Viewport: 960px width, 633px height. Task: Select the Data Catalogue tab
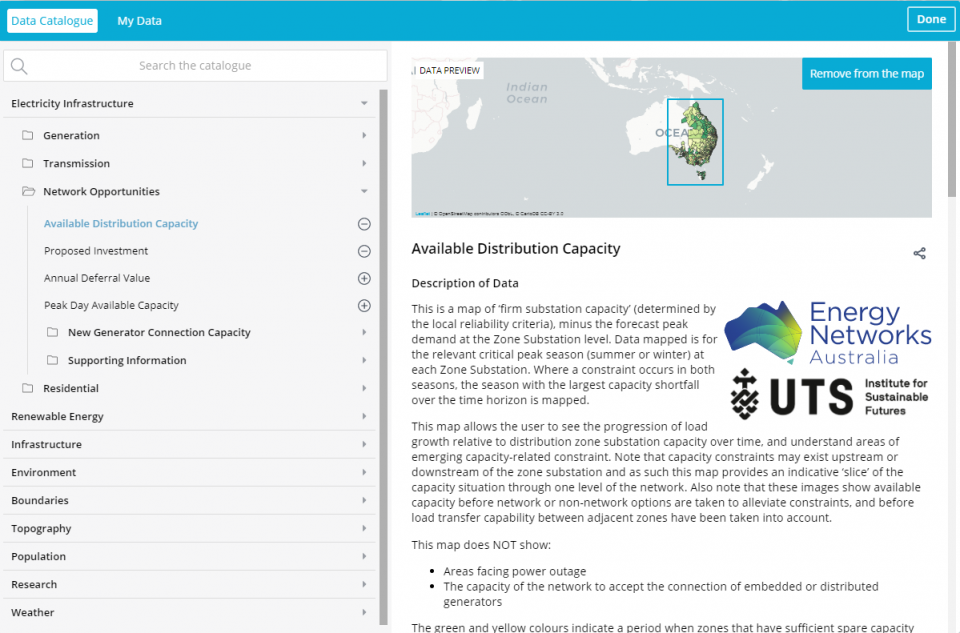[x=52, y=20]
